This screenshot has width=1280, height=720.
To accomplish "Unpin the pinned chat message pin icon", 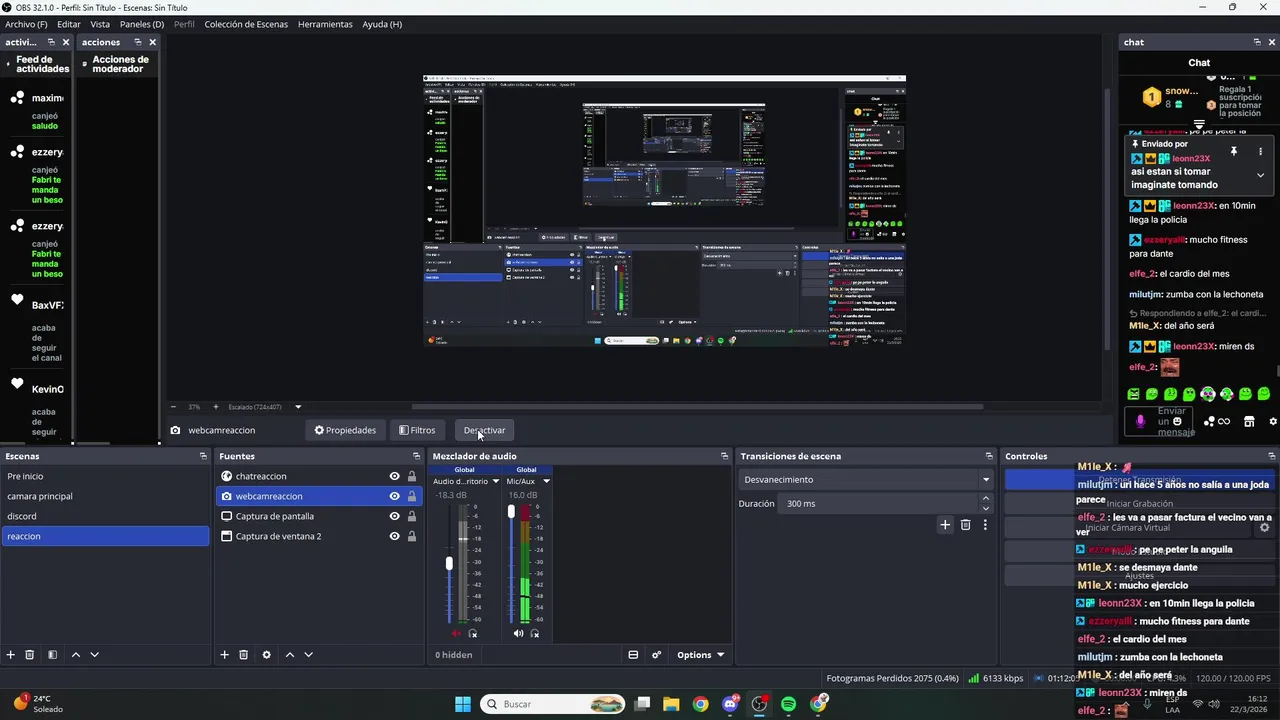I will pos(1234,151).
